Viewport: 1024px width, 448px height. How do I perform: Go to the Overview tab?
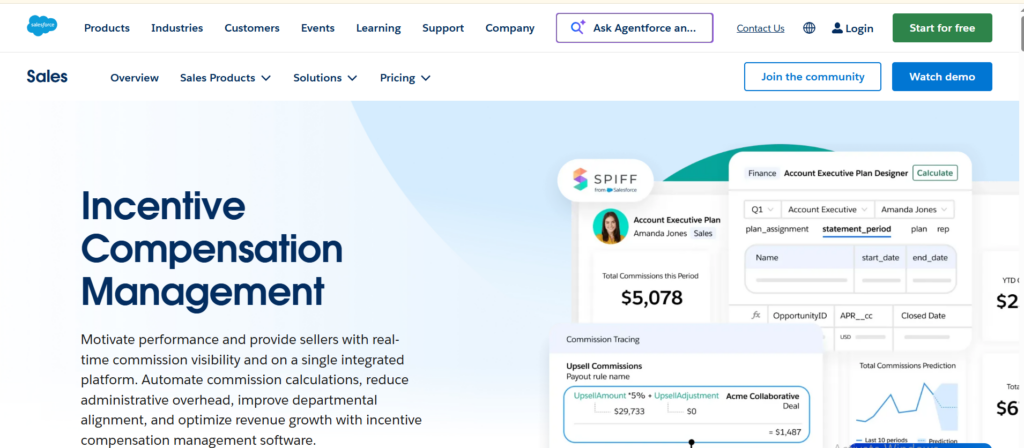point(135,78)
